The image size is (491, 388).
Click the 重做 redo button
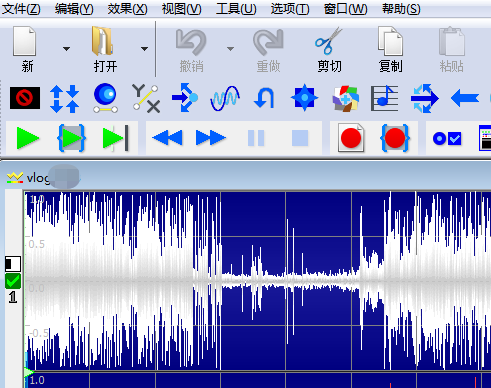click(x=268, y=50)
